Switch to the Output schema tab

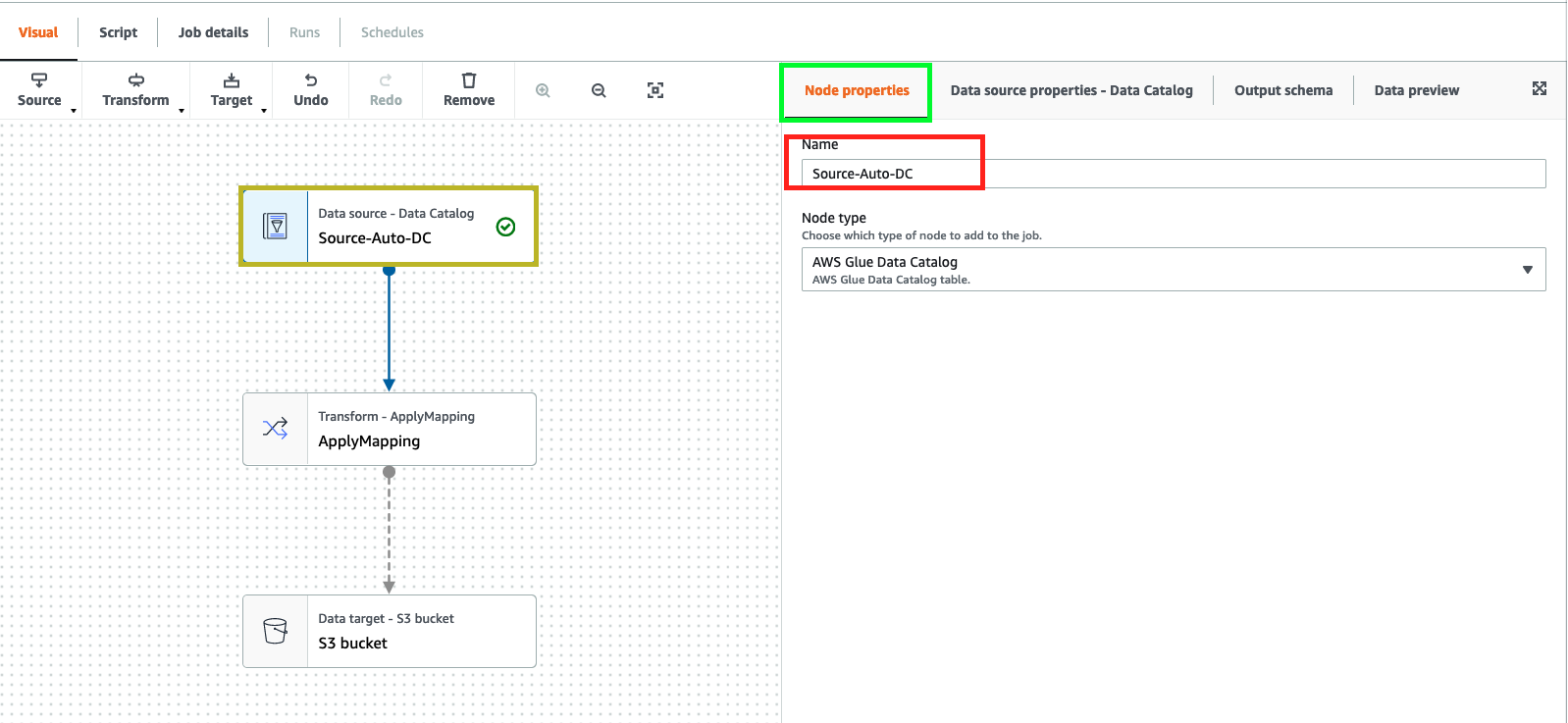1282,90
